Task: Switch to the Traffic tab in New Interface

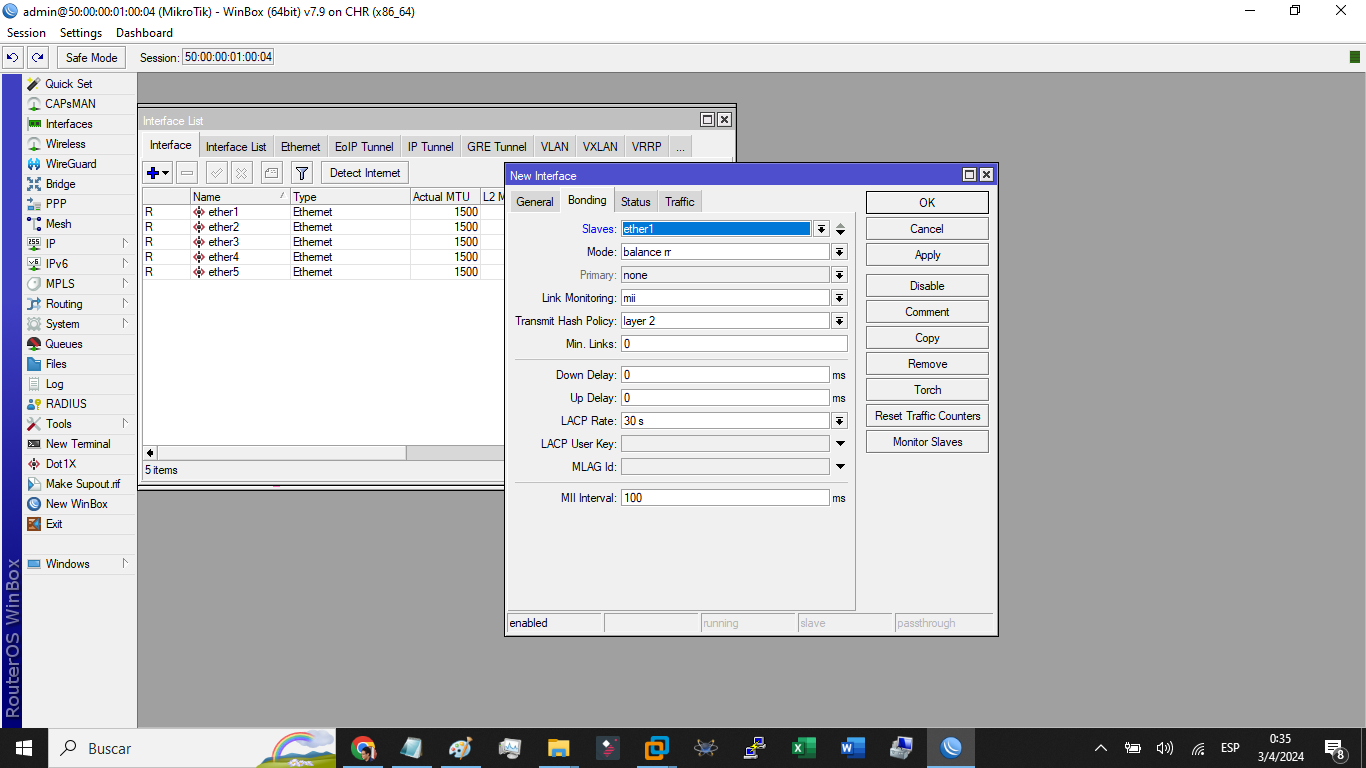Action: [680, 202]
